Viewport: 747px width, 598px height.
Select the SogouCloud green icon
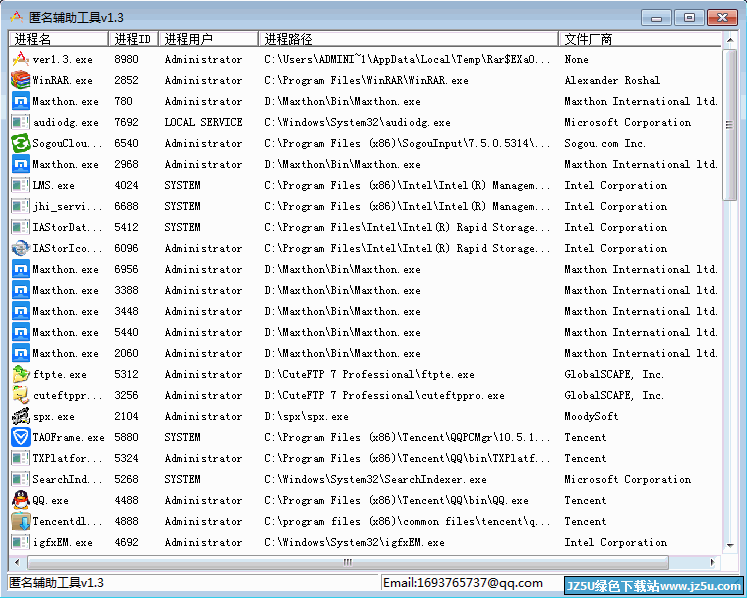click(x=20, y=143)
